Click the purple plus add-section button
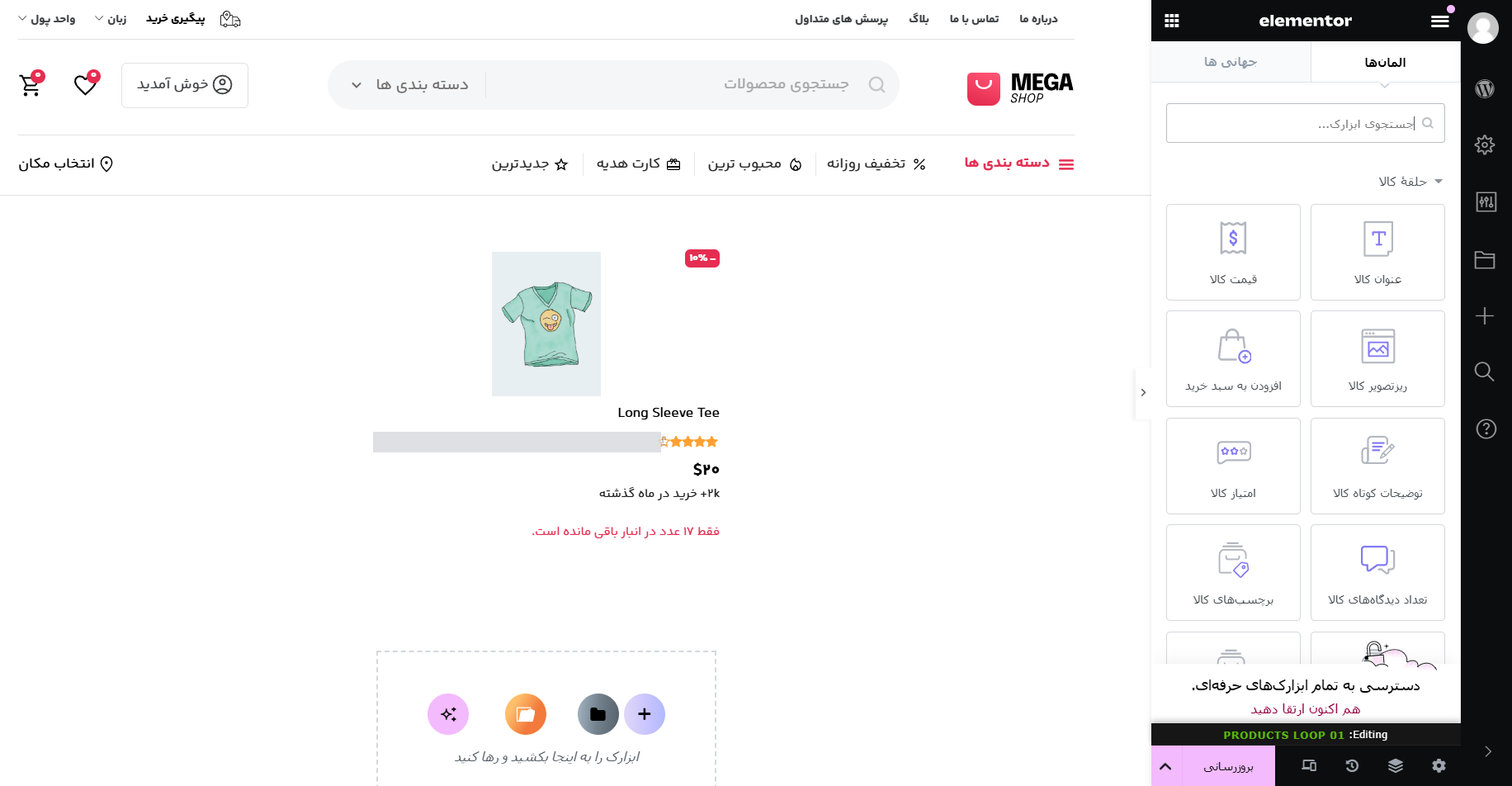 tap(645, 714)
